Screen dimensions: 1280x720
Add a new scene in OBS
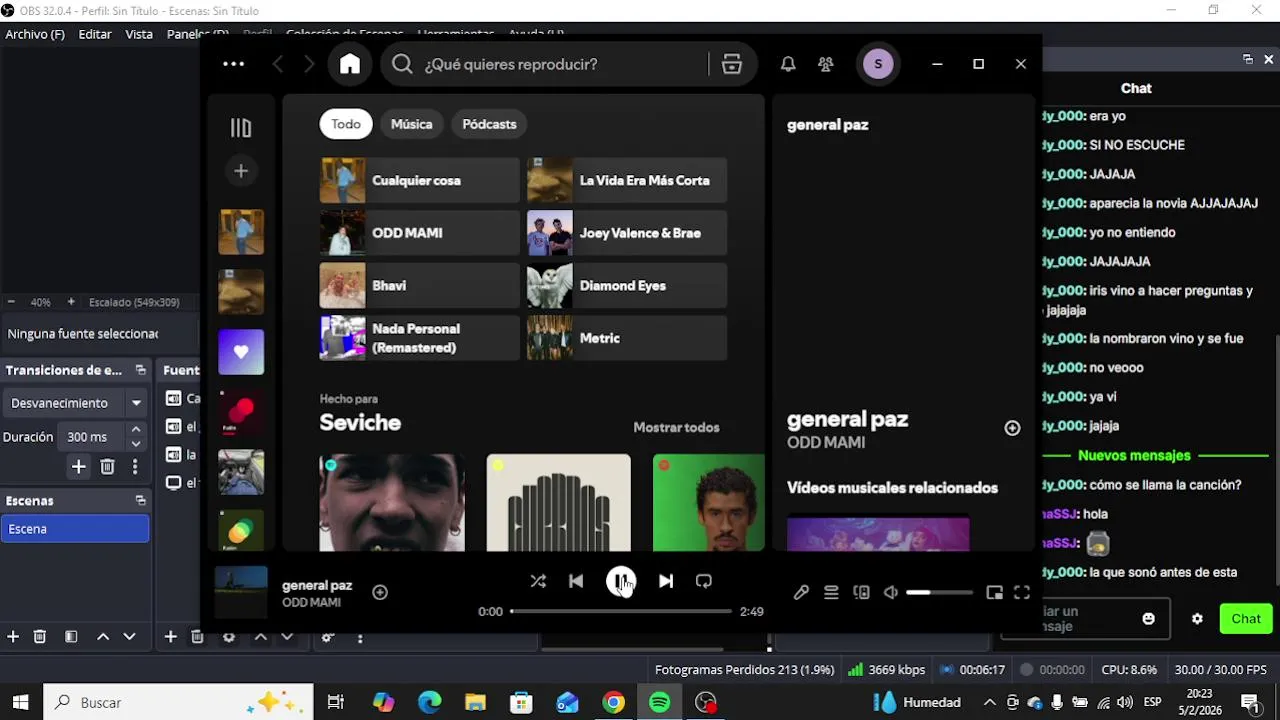(13, 636)
